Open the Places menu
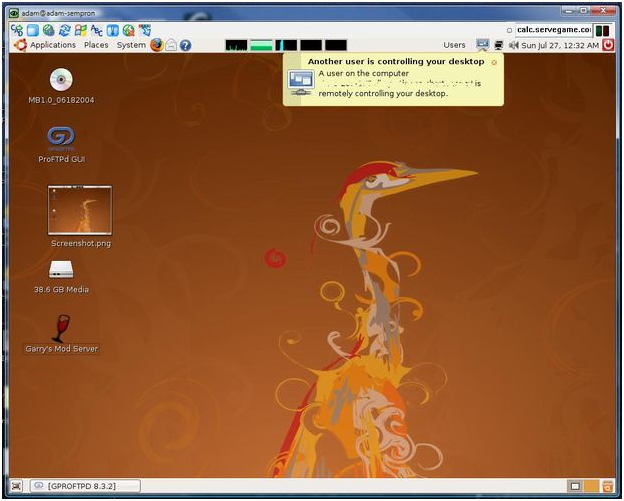 pyautogui.click(x=96, y=45)
